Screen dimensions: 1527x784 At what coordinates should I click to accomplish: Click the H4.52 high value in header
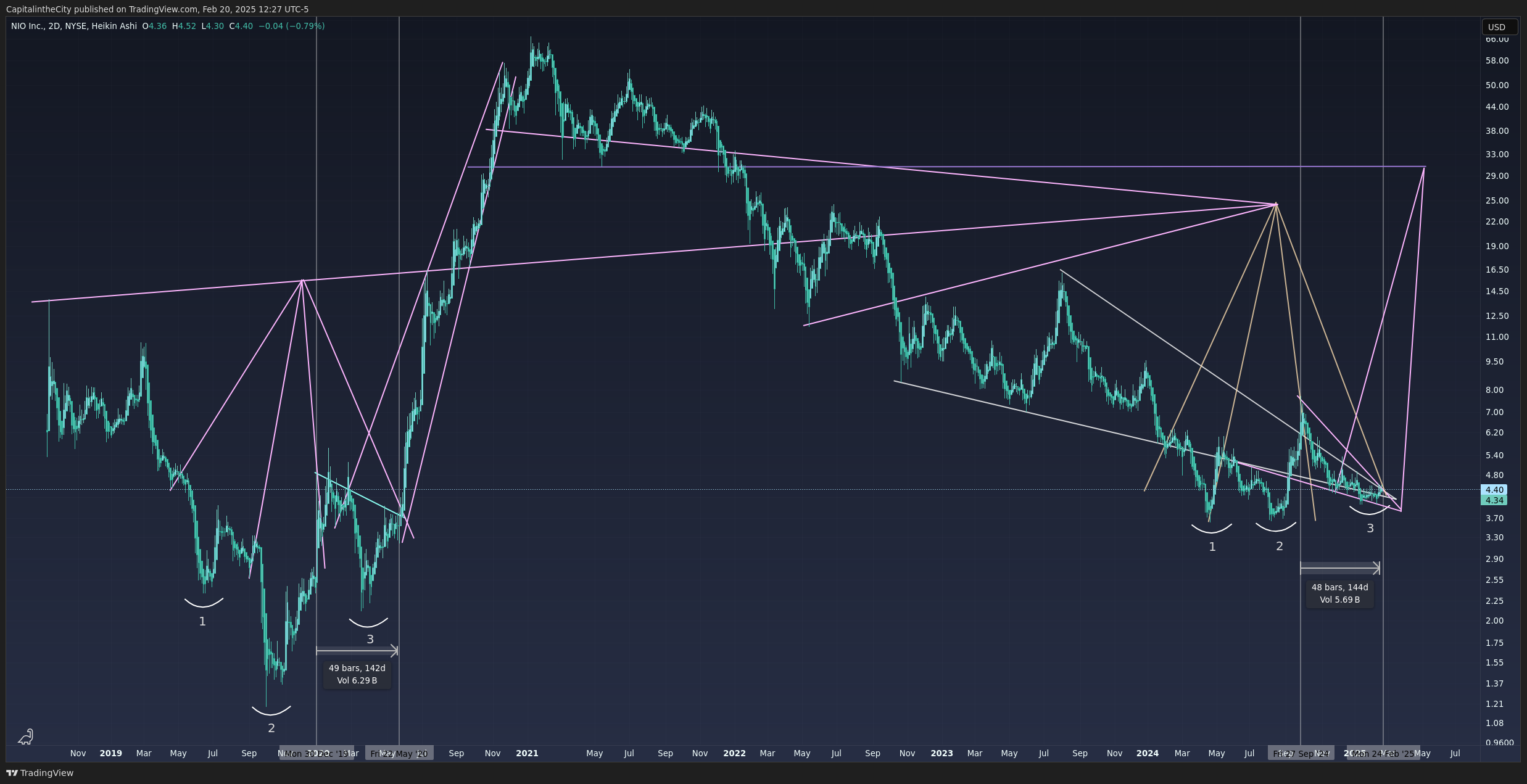(184, 26)
